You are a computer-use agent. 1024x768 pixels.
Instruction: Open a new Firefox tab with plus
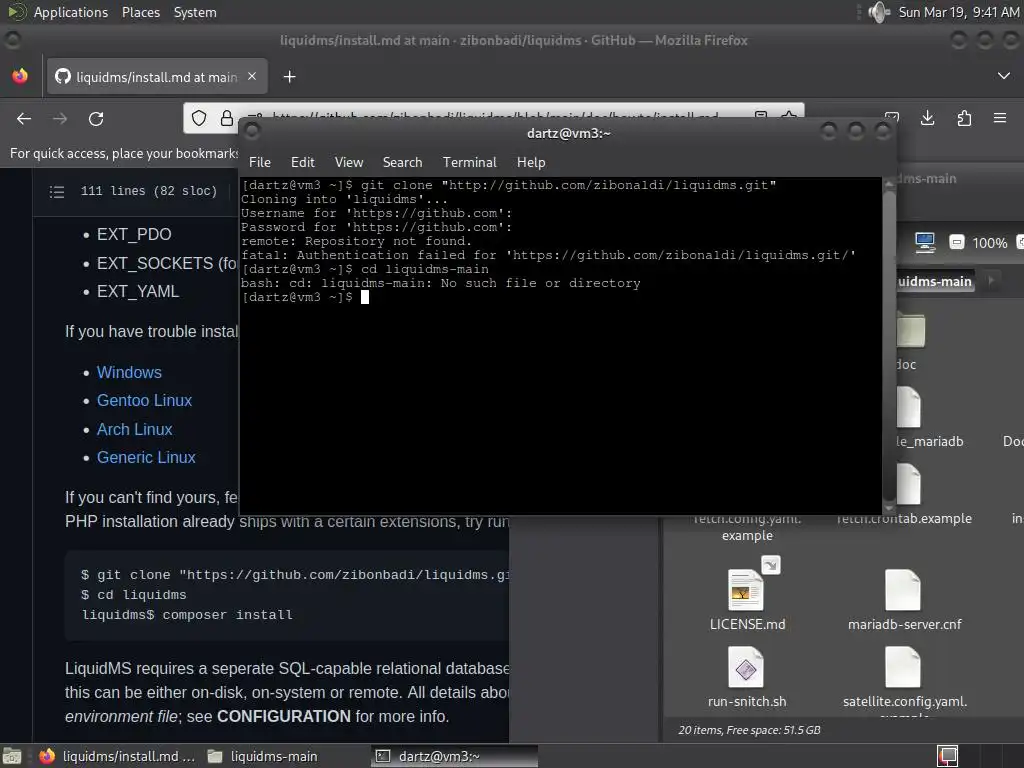289,77
